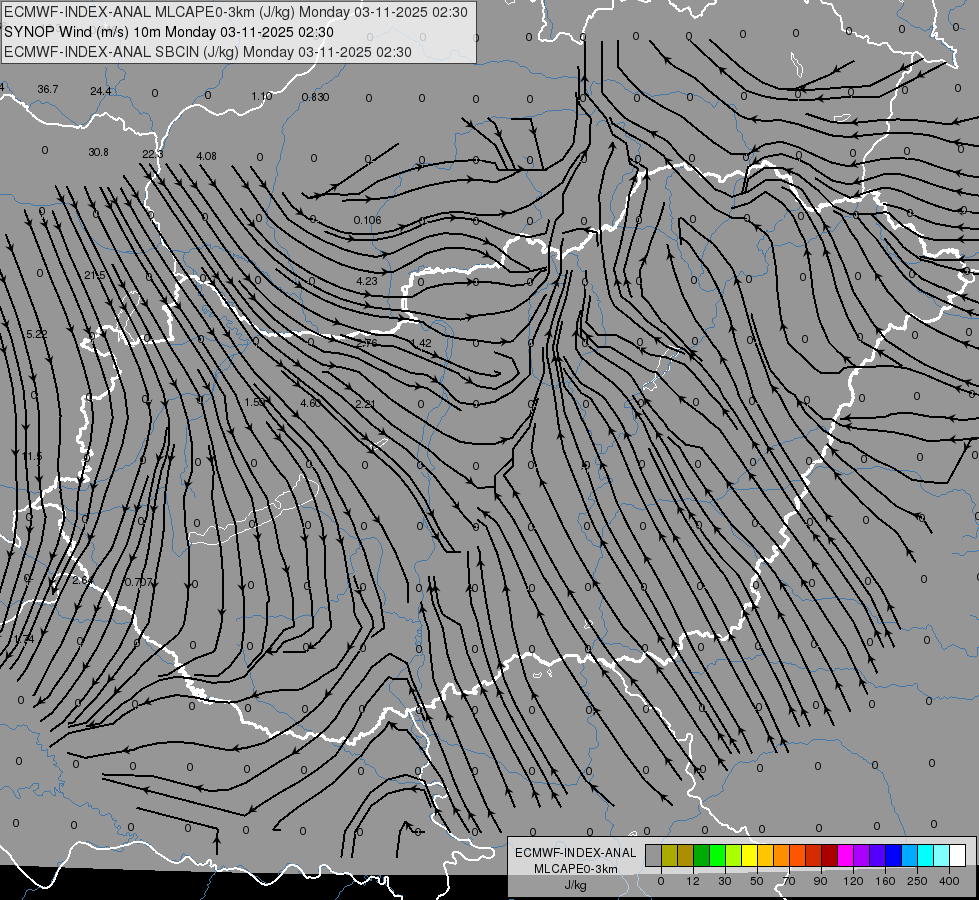Screen dimensions: 979x900
Task: Click the map value '21.5'
Action: [x=94, y=275]
